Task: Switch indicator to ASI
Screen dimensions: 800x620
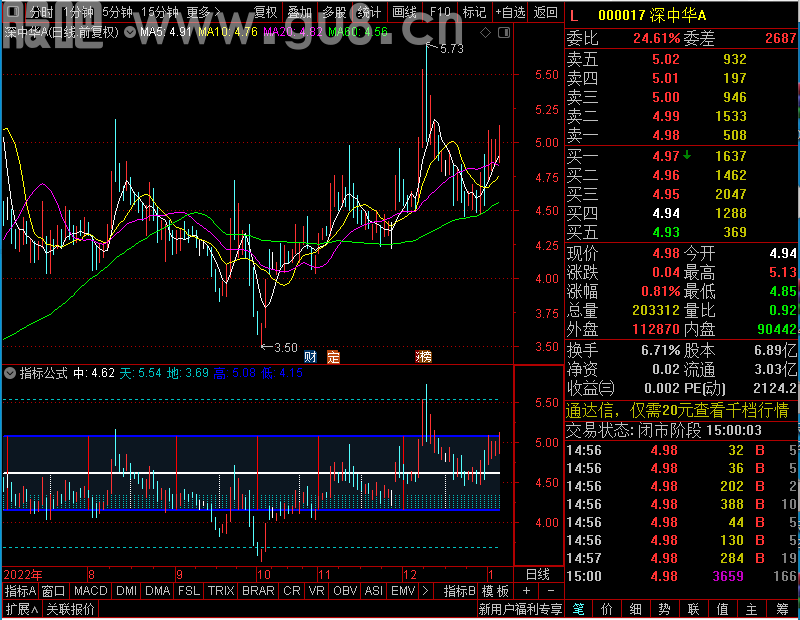Action: pos(373,591)
